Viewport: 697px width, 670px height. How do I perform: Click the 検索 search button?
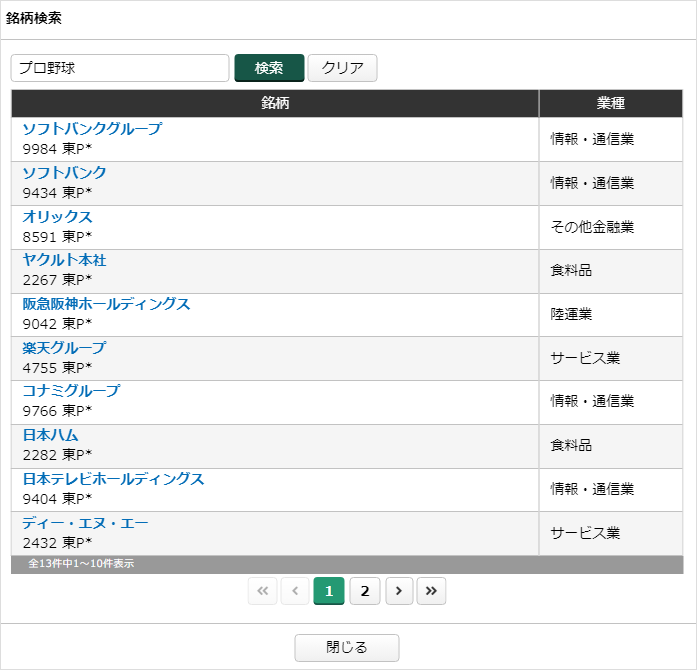coord(269,68)
